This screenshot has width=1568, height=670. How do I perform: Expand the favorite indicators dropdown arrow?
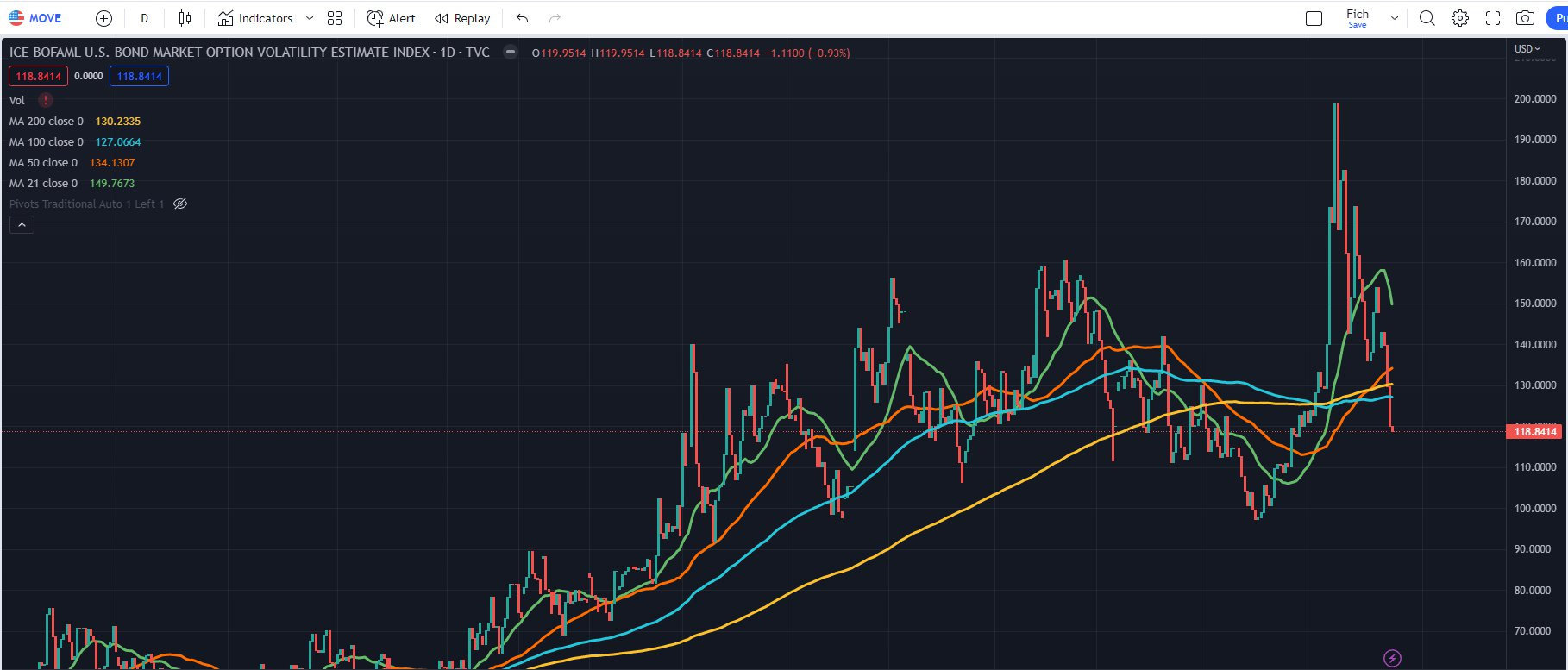click(x=310, y=18)
